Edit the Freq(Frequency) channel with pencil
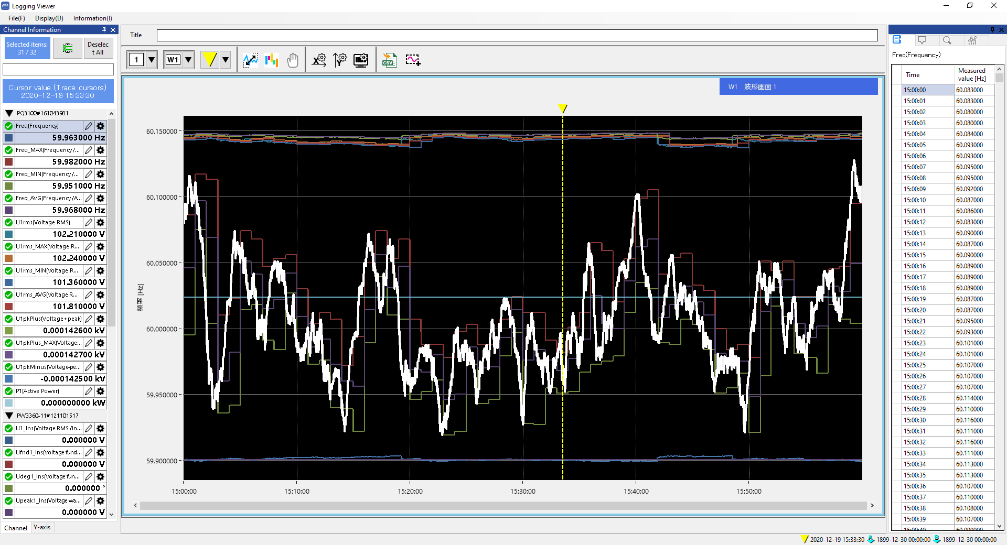The width and height of the screenshot is (1007, 545). [x=89, y=126]
